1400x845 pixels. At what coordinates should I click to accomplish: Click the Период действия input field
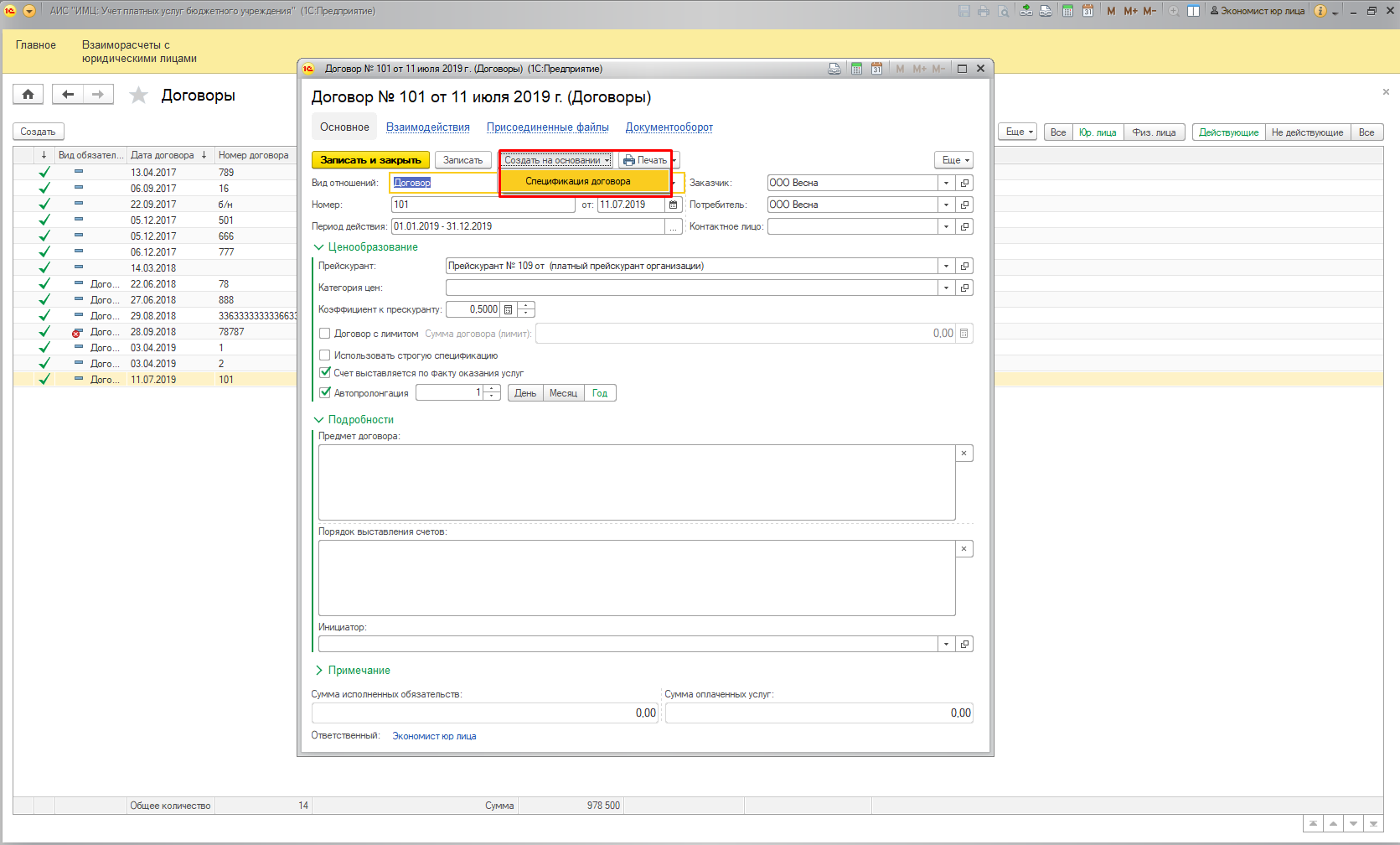pyautogui.click(x=528, y=226)
